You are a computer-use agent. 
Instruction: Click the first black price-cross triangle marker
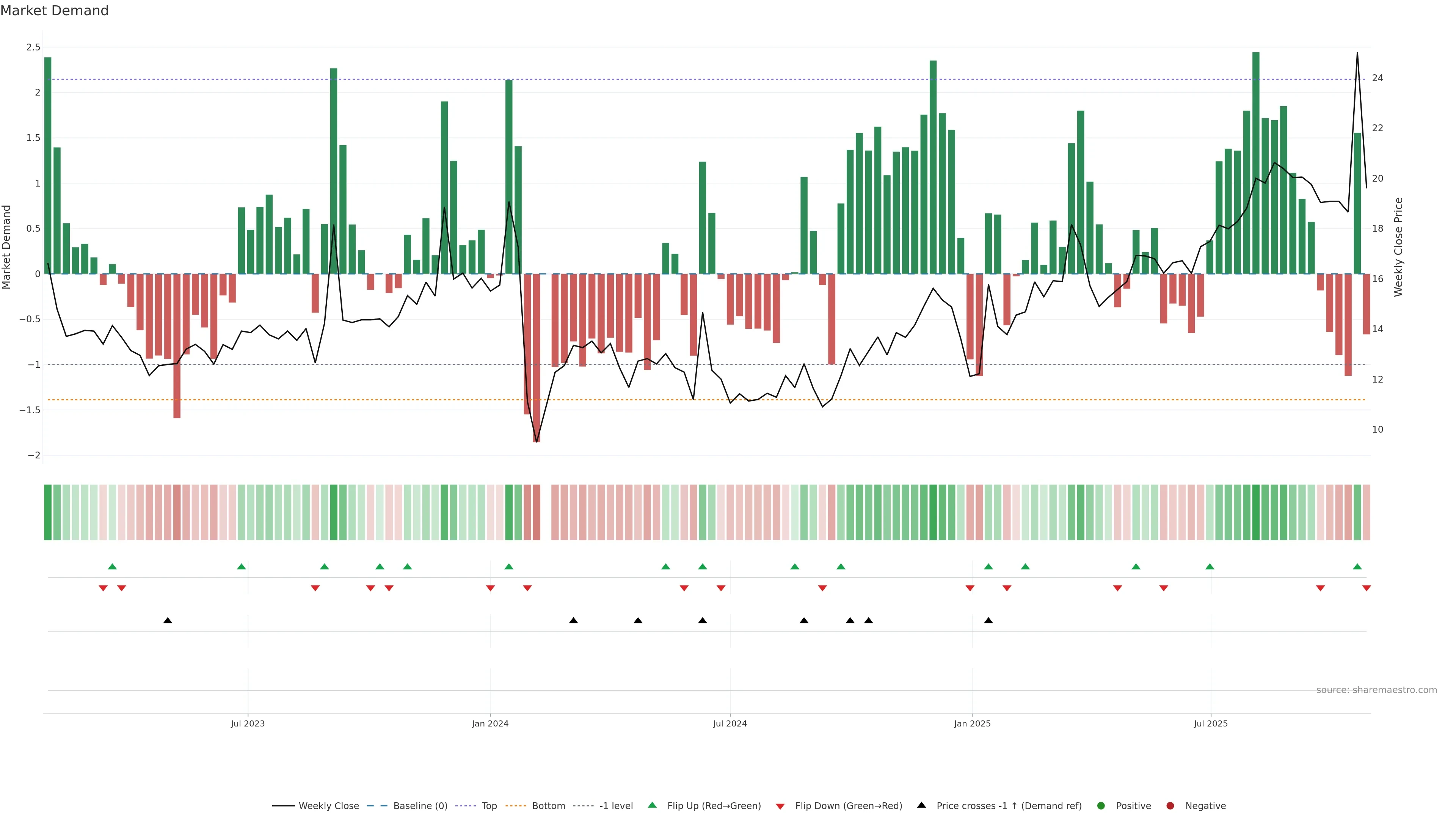(168, 621)
